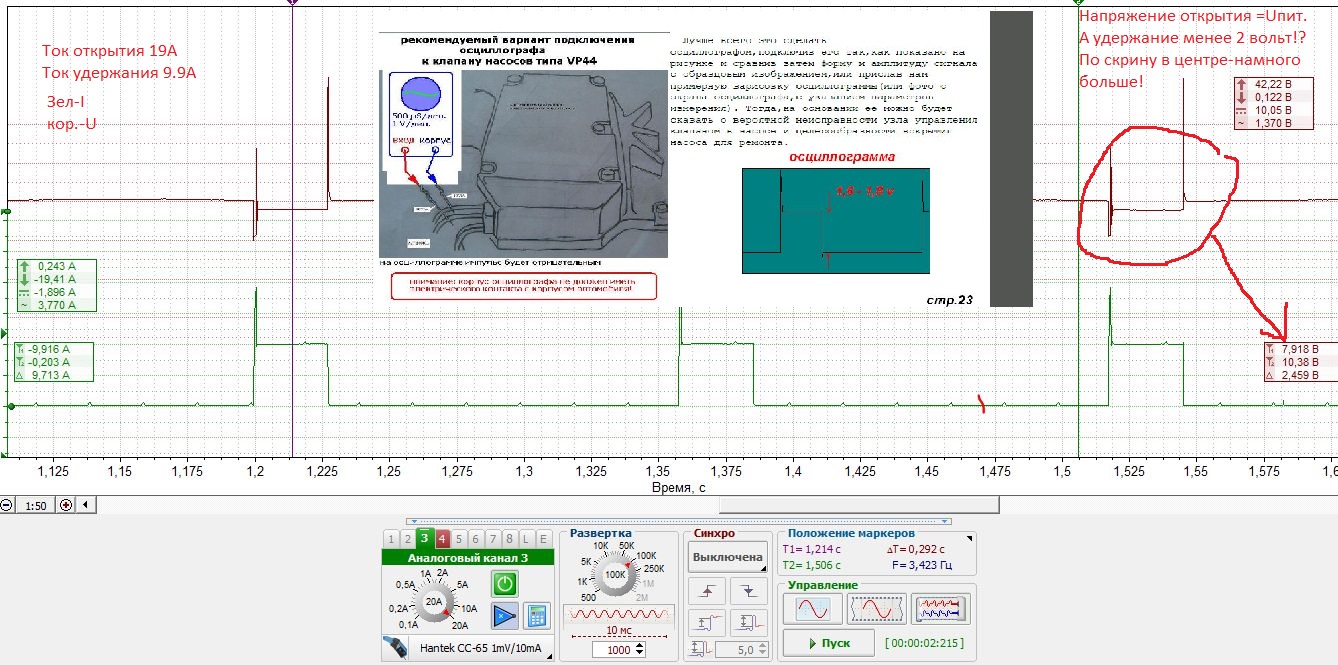This screenshot has height=665, width=1338.
Task: Click the current clamp probe icon
Action: pos(396,648)
